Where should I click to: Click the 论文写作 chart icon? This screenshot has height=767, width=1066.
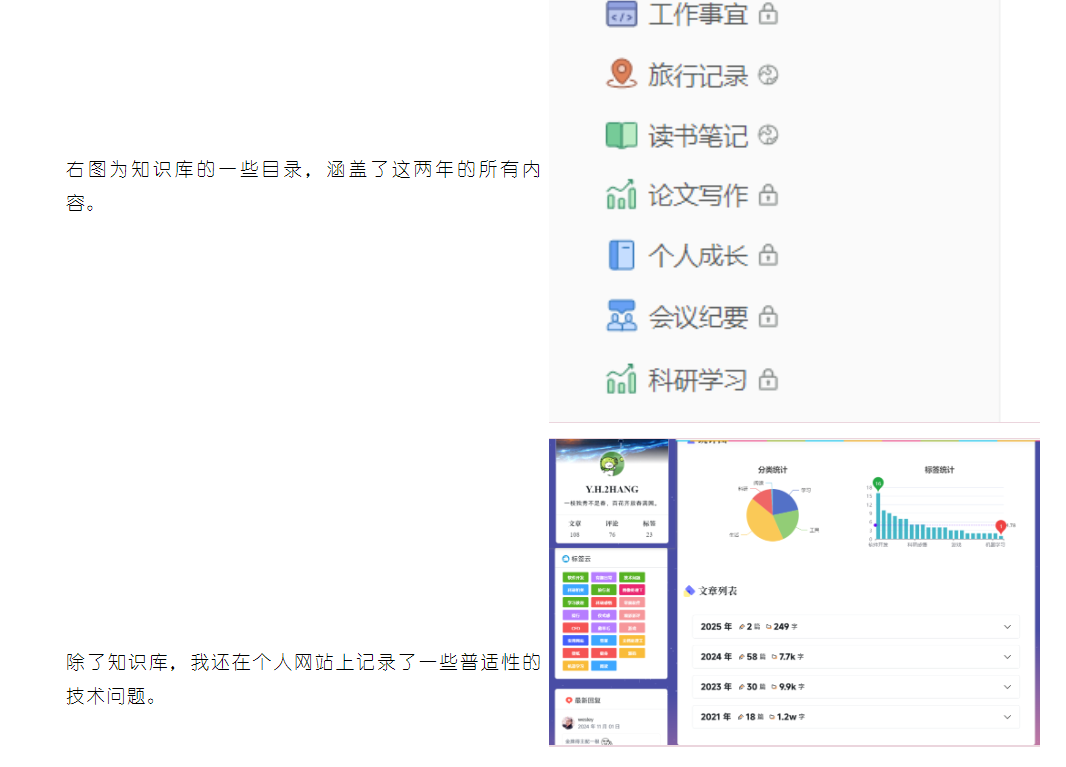621,195
